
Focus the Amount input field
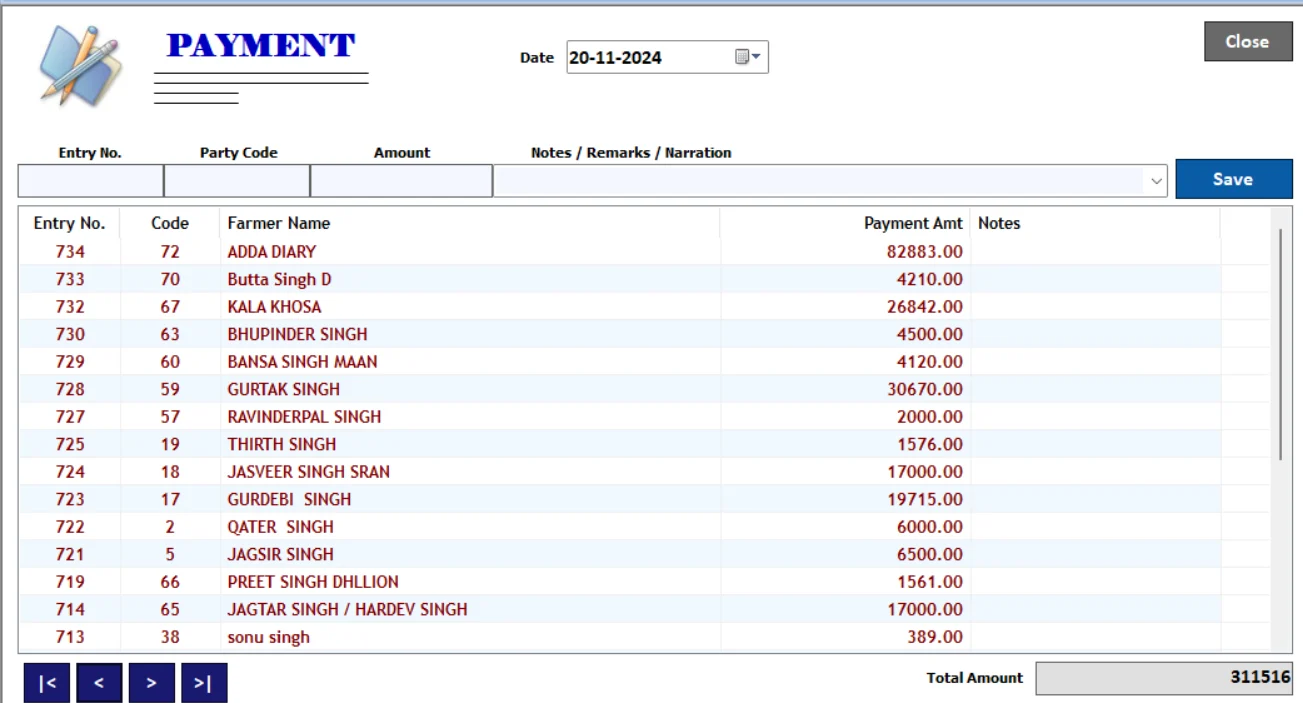point(401,181)
